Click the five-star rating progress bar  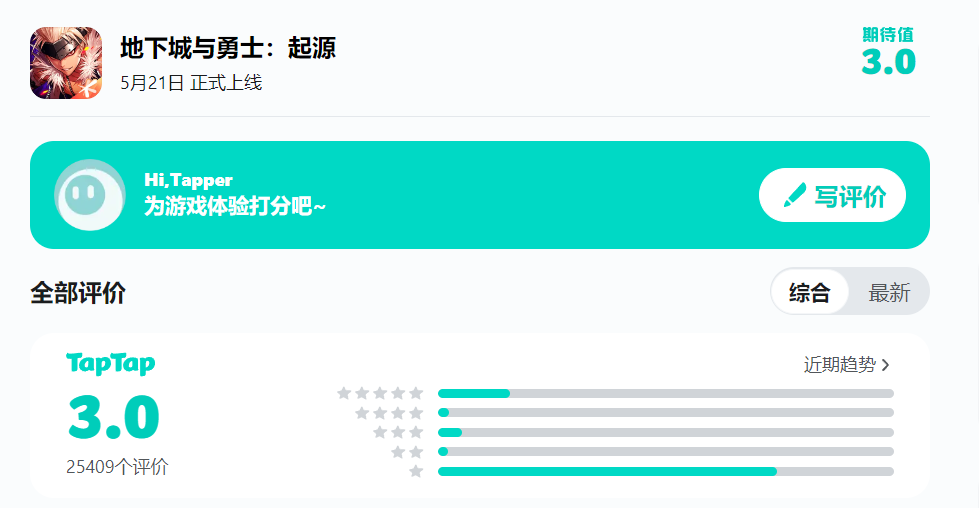tap(665, 394)
